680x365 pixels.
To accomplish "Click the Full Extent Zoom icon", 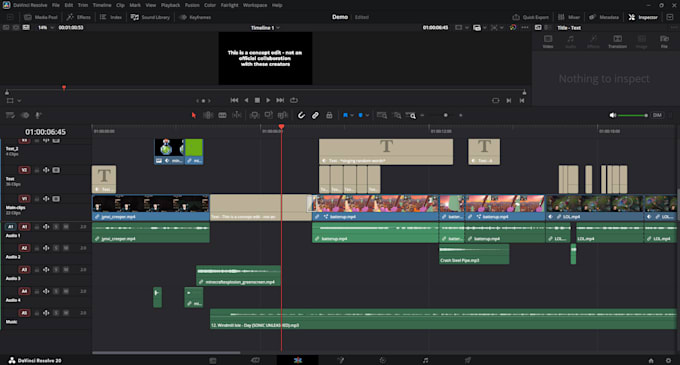I will tap(382, 115).
